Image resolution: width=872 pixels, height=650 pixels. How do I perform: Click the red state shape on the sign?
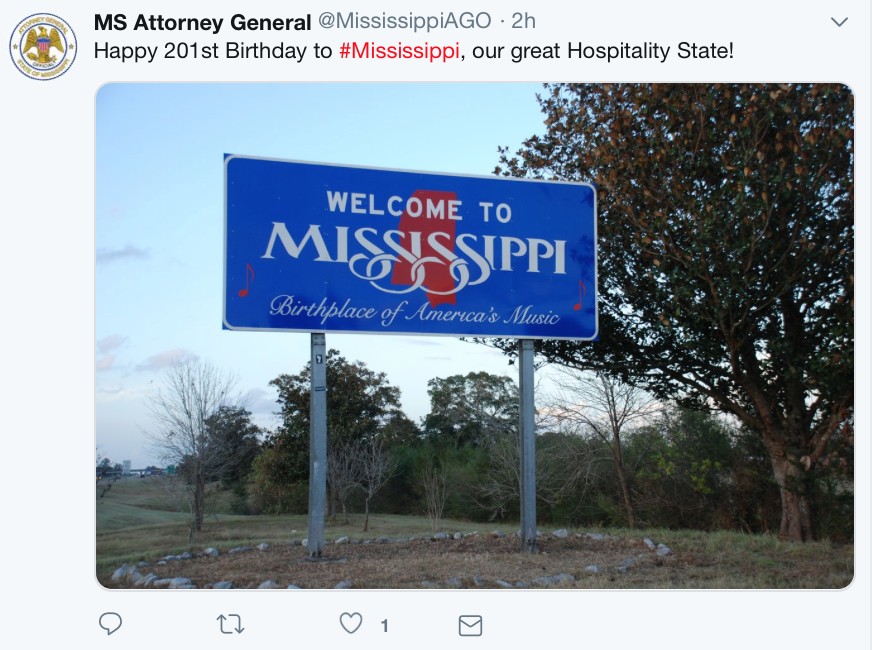[427, 247]
